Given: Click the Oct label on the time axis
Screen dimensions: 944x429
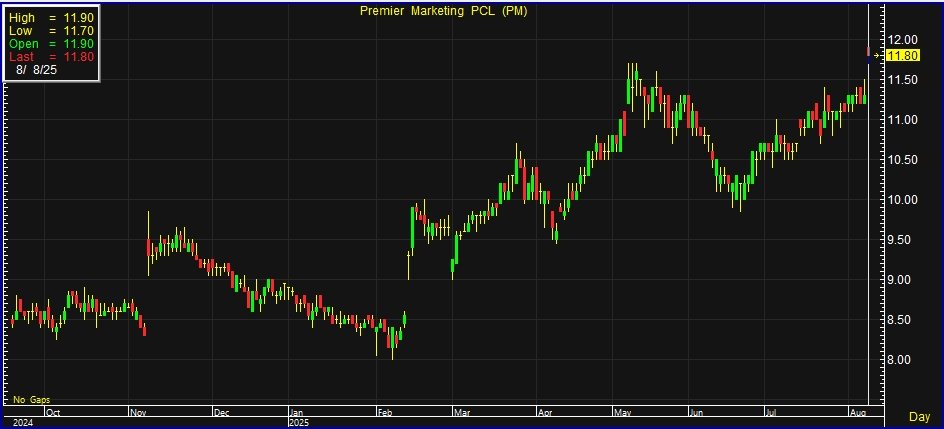Looking at the screenshot, I should pos(53,411).
